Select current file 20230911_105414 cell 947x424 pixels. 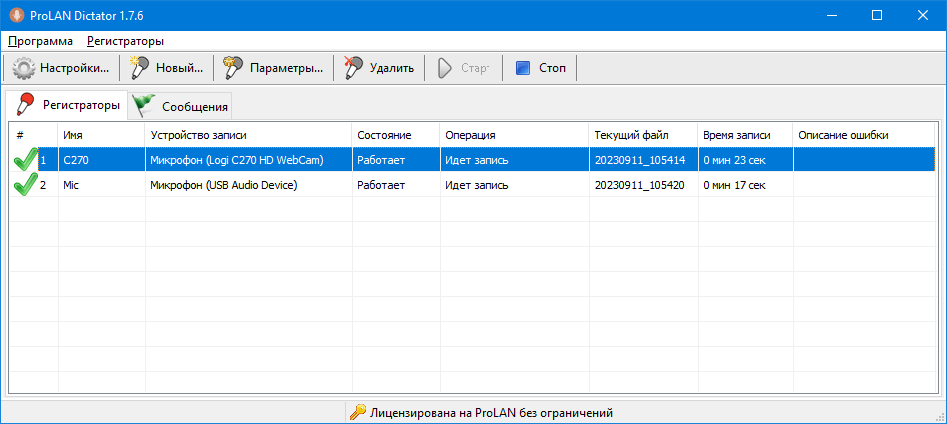click(640, 160)
